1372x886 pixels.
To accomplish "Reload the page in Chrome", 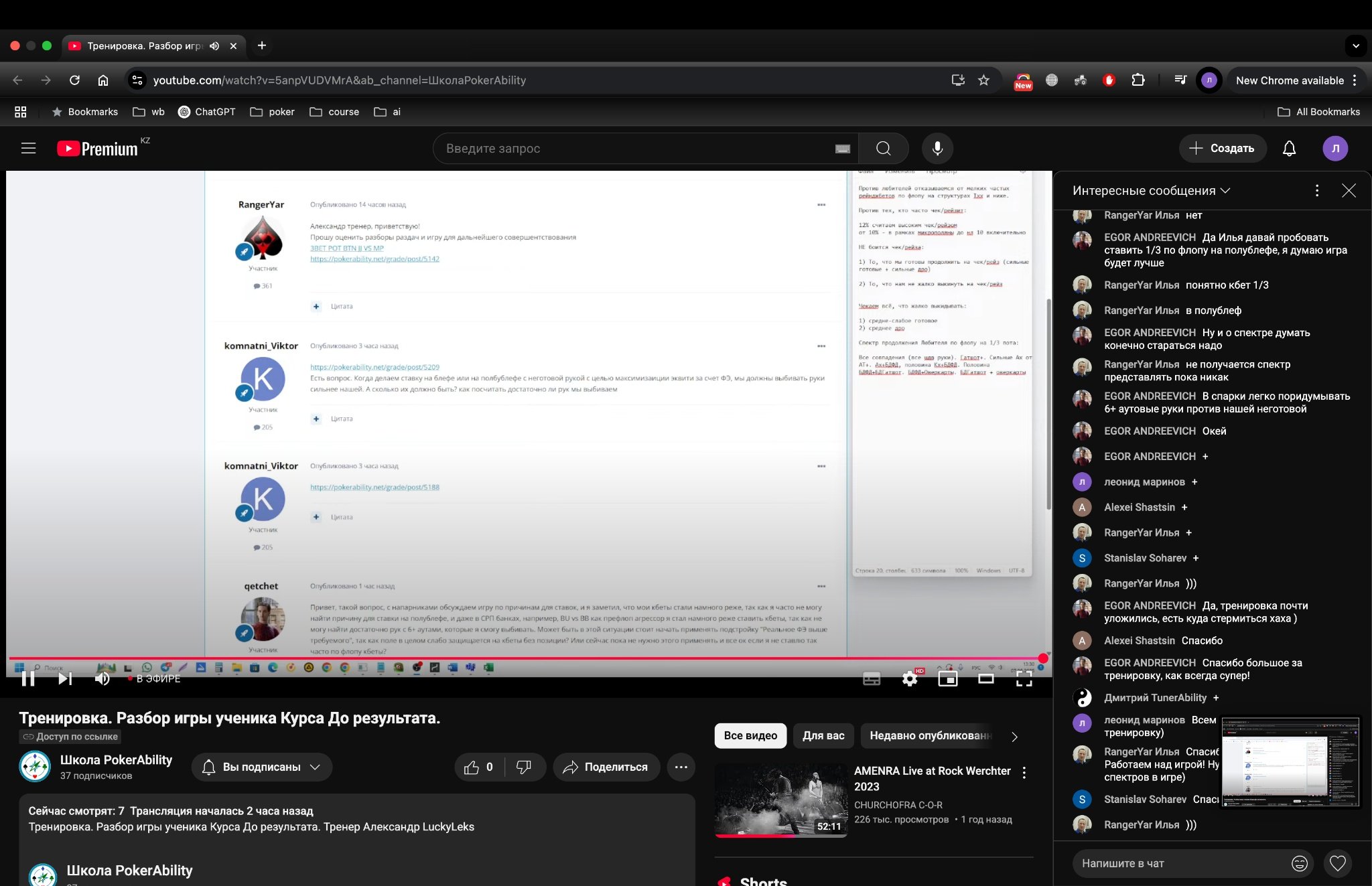I will click(74, 80).
